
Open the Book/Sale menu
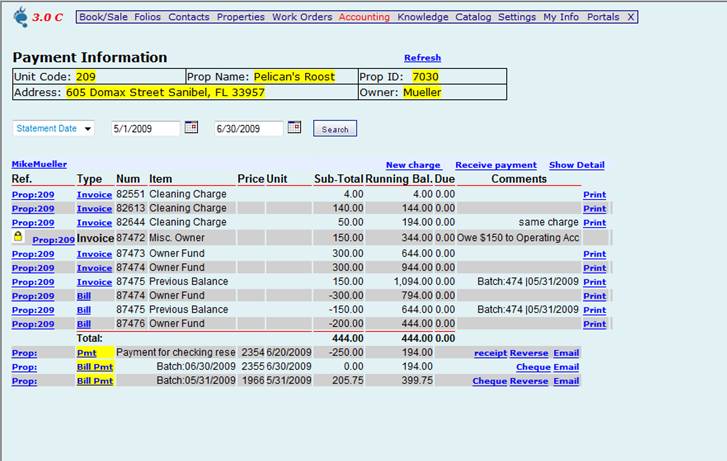click(x=103, y=17)
